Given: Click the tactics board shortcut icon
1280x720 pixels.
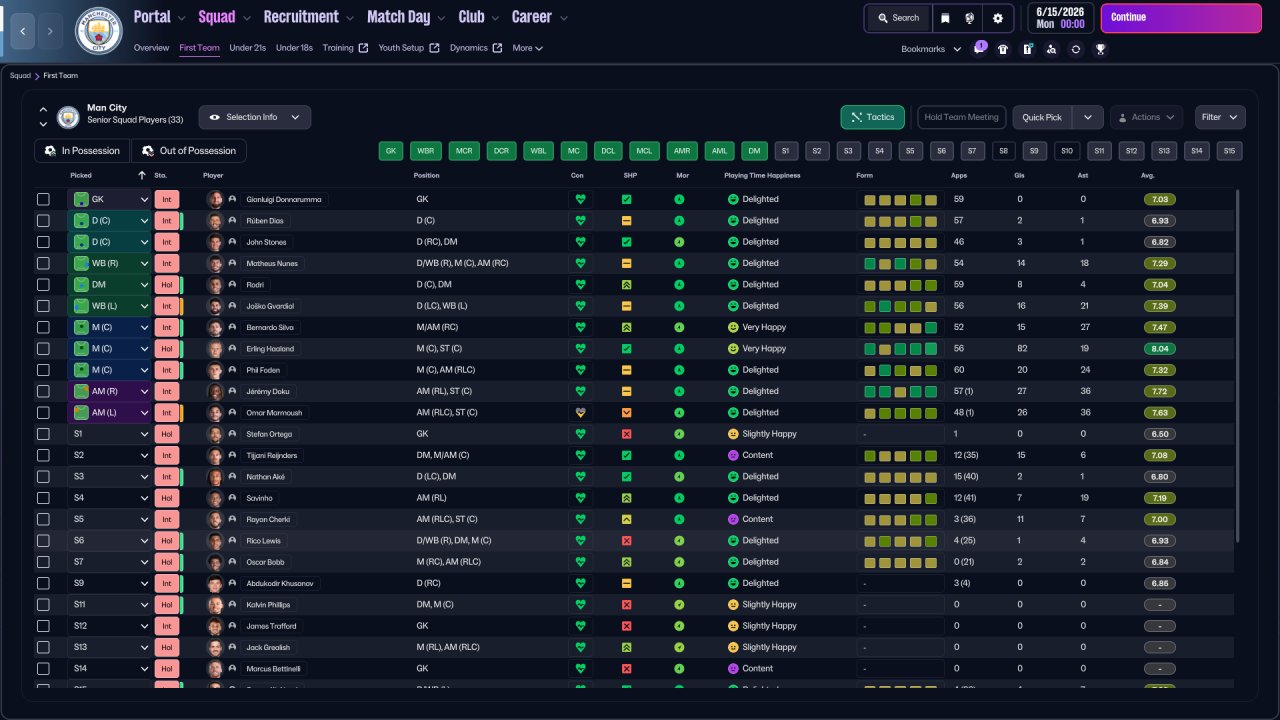Looking at the screenshot, I should coord(1027,49).
